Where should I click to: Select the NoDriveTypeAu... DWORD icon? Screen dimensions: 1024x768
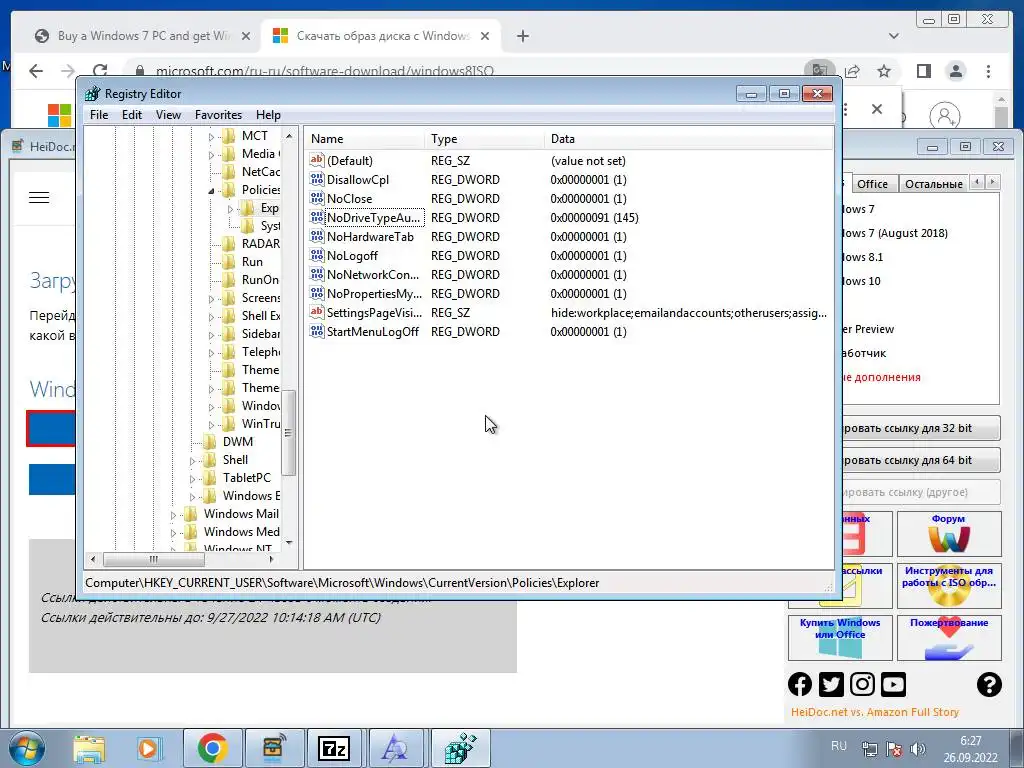[317, 217]
